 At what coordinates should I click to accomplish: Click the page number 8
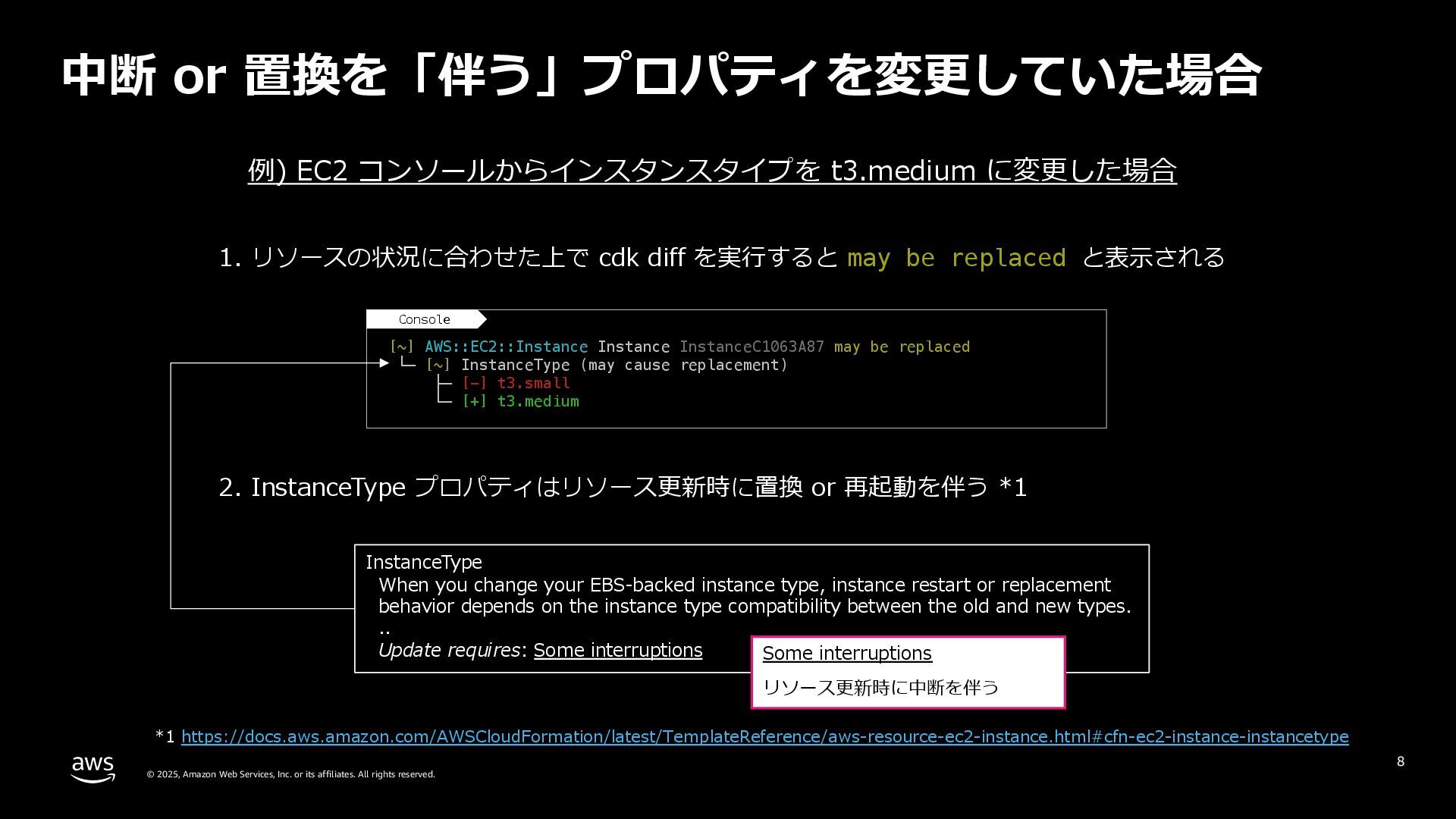pyautogui.click(x=1401, y=761)
